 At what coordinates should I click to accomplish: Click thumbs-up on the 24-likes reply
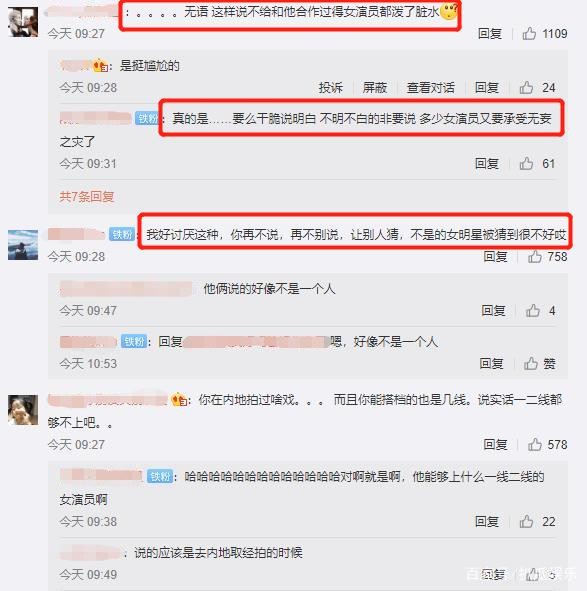[526, 87]
